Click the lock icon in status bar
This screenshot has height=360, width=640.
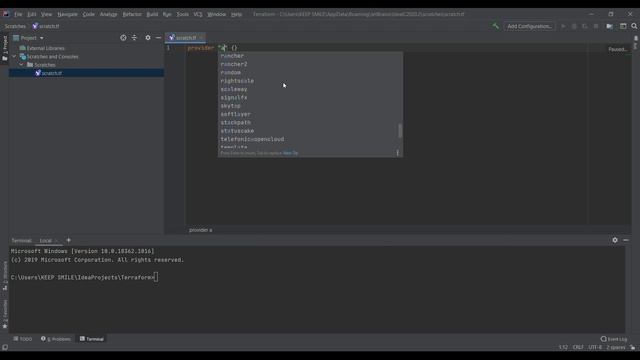pyautogui.click(x=632, y=347)
